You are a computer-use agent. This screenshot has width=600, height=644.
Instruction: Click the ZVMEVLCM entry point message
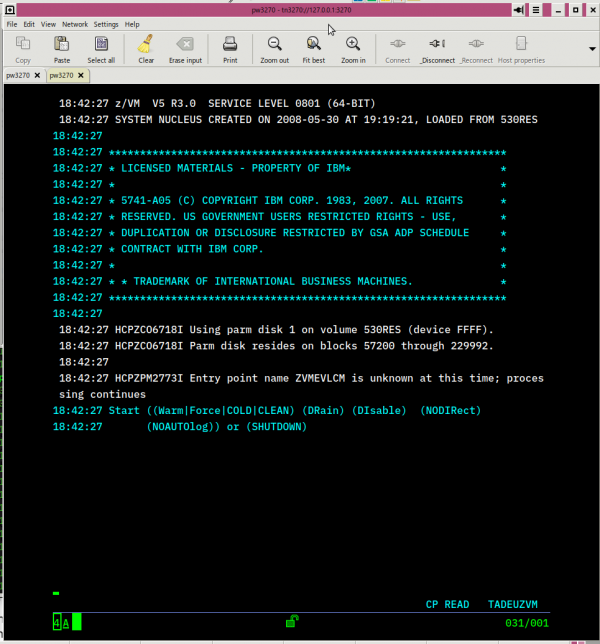pos(301,378)
